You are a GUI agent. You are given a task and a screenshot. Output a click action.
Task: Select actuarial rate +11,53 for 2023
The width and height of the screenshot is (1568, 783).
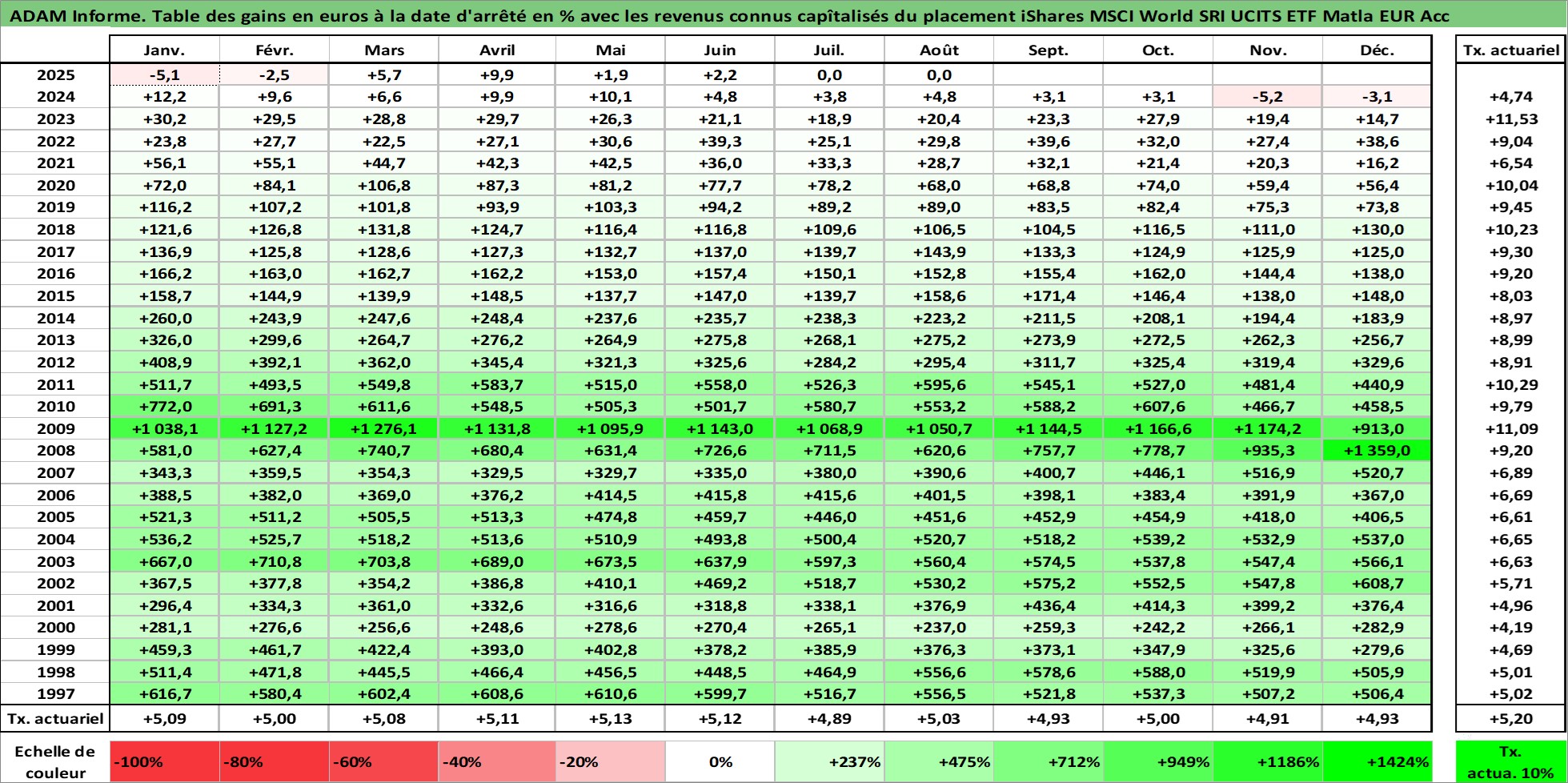tap(1511, 119)
